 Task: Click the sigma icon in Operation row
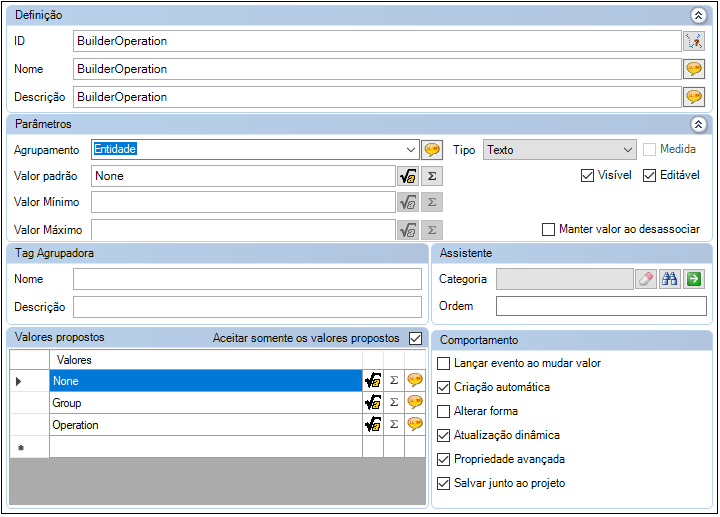[x=394, y=425]
